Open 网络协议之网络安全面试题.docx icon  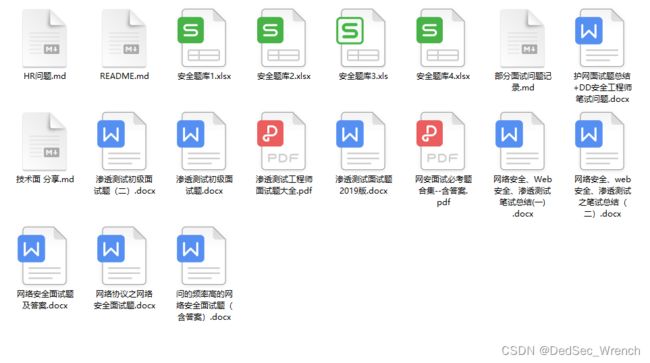click(x=122, y=256)
